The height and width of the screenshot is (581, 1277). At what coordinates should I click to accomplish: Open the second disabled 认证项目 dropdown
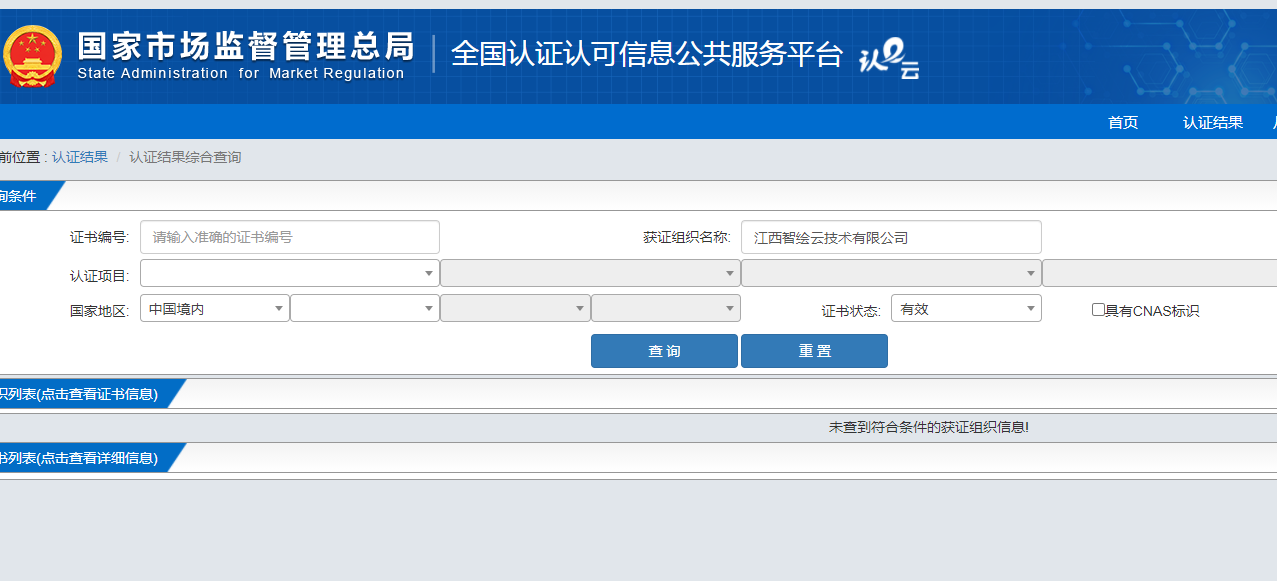coord(590,273)
